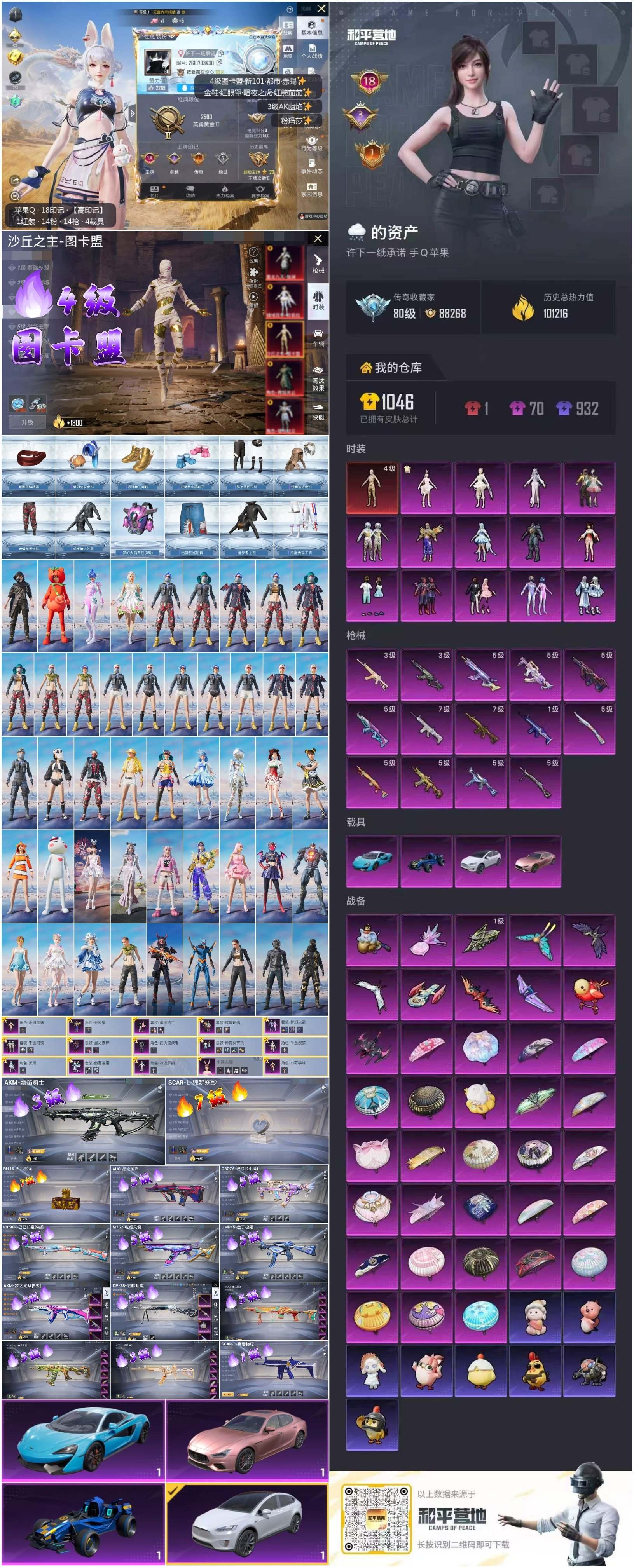Close the profile screen with the X
This screenshot has width=634, height=1568.
pos(321,9)
